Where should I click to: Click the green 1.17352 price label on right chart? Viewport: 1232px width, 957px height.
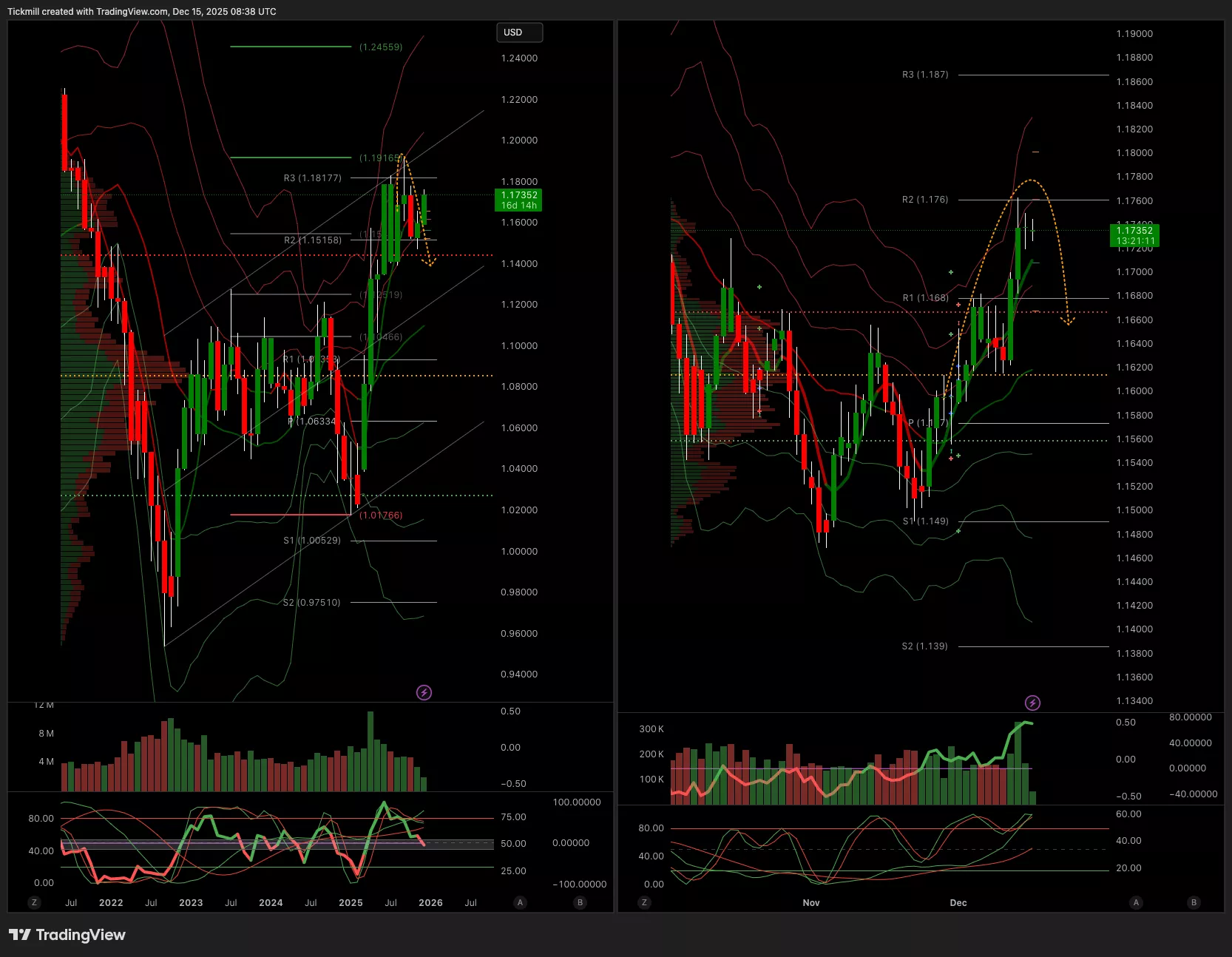[x=1134, y=235]
